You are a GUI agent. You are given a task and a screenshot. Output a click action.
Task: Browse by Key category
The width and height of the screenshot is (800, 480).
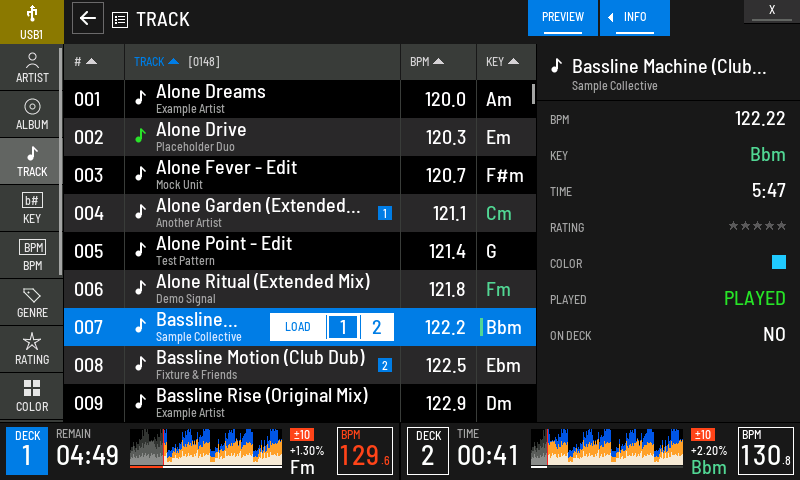pos(32,209)
